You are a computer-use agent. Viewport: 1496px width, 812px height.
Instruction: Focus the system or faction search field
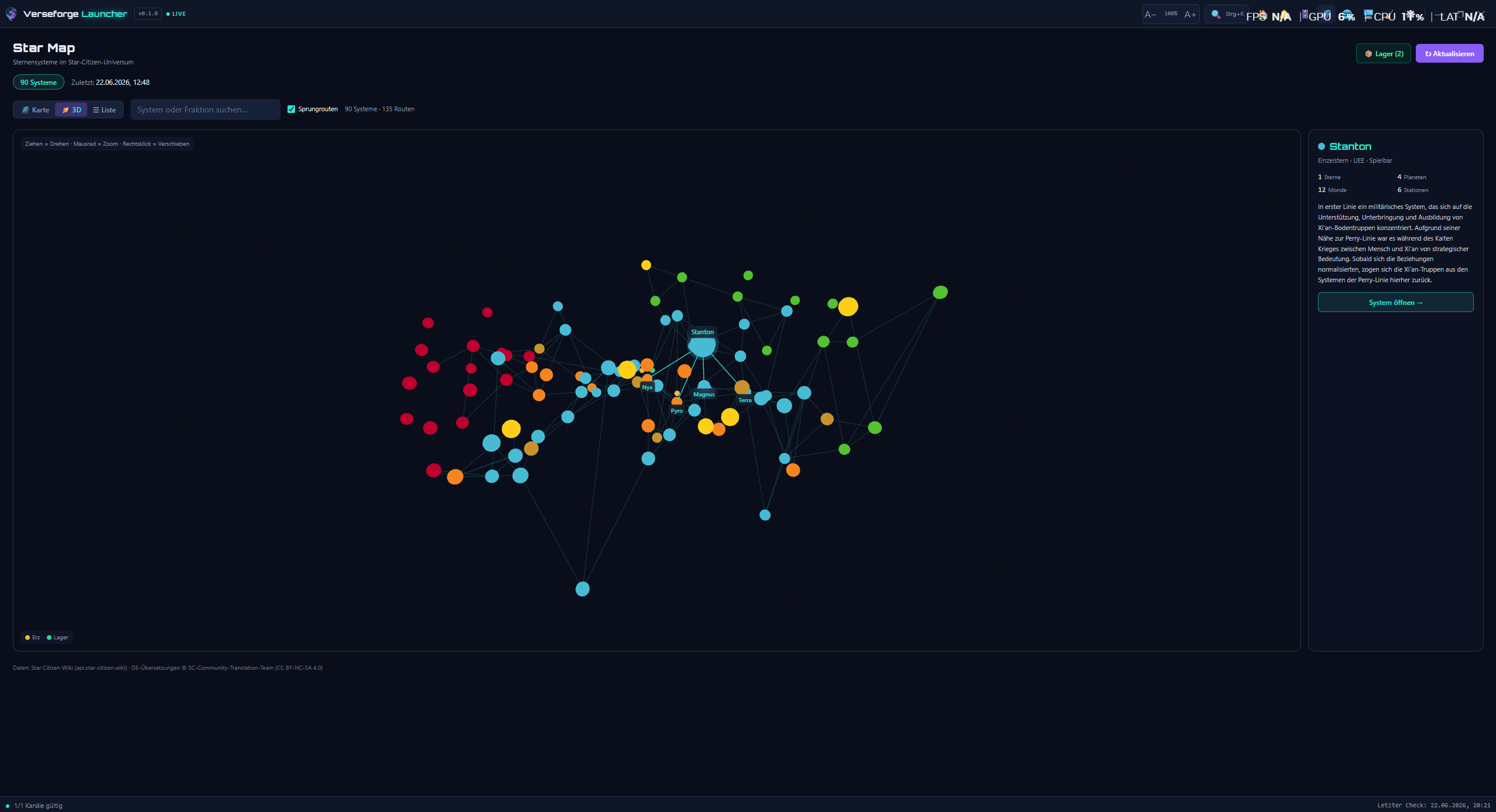pyautogui.click(x=206, y=109)
